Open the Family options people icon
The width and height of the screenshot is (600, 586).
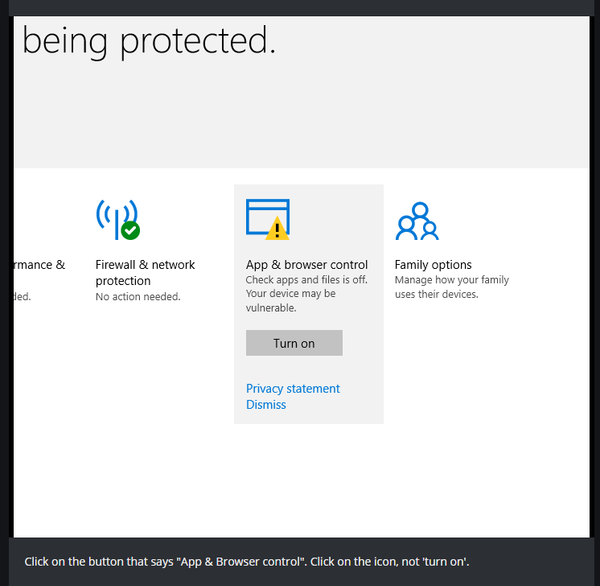click(417, 222)
